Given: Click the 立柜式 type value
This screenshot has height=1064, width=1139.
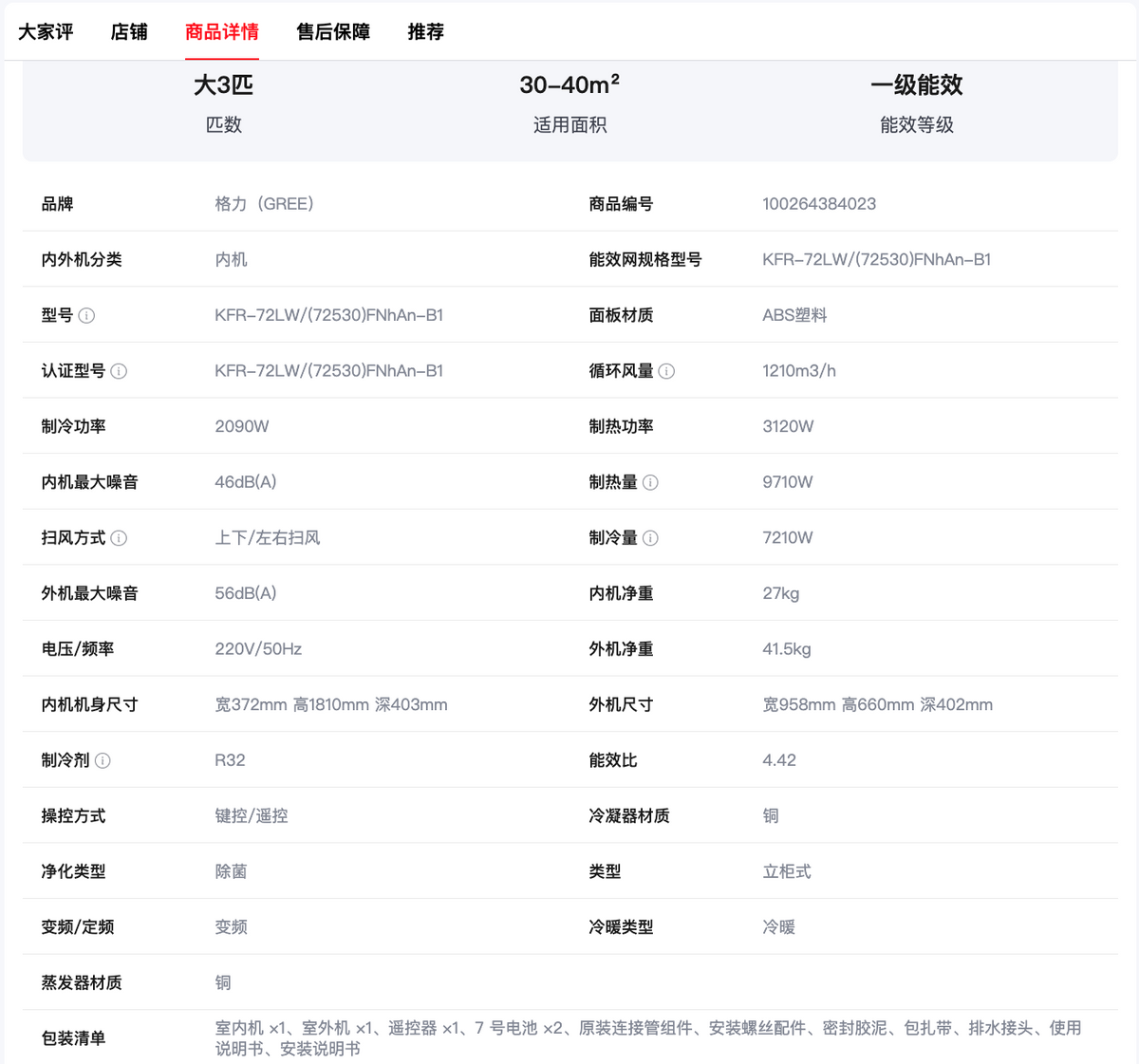Looking at the screenshot, I should 787,871.
